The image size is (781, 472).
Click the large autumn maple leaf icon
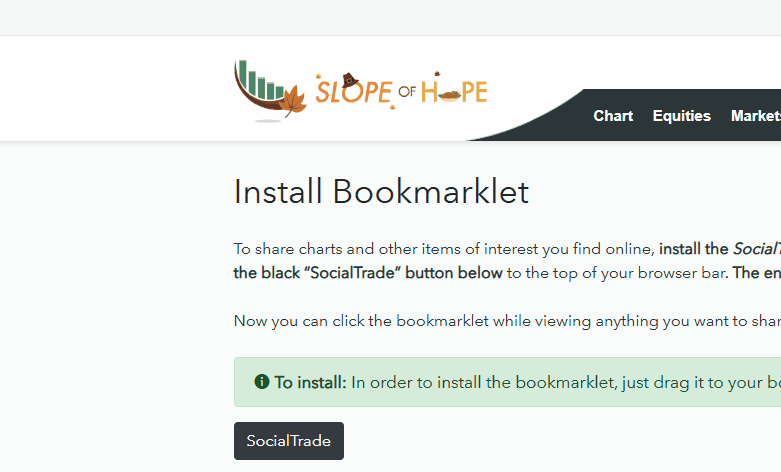tap(294, 102)
